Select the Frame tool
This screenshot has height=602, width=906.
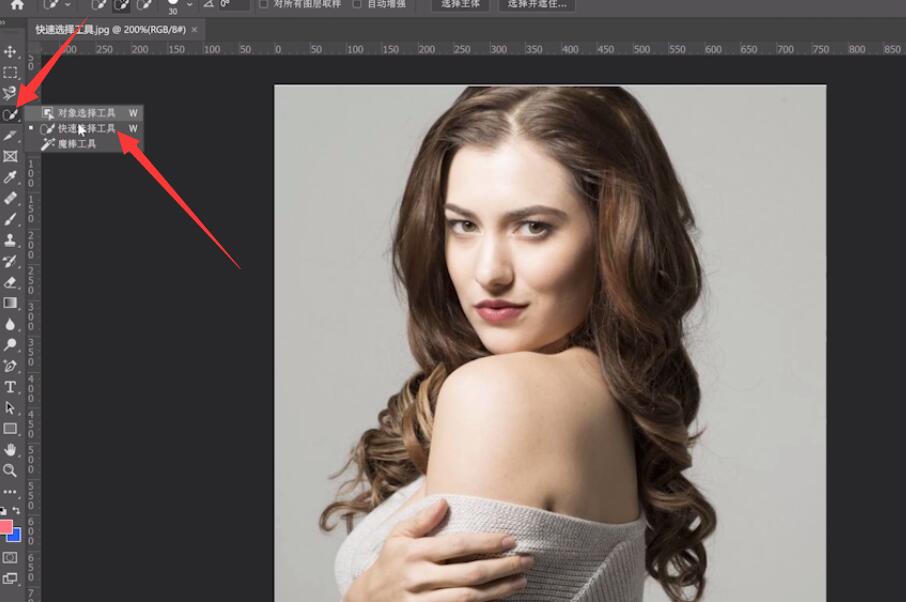click(10, 156)
